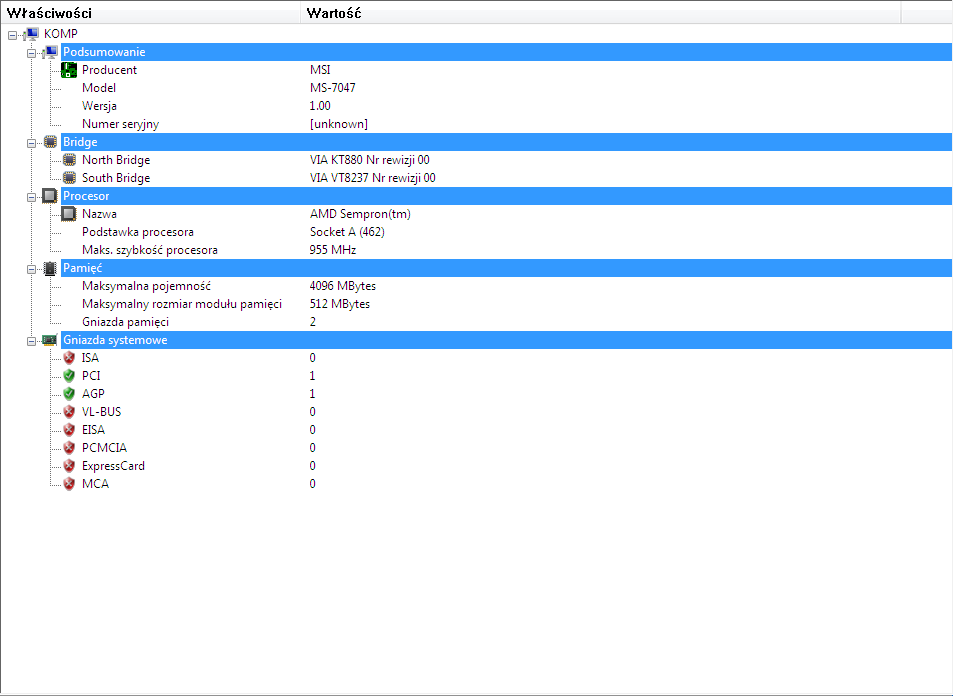Click the [unknown] serial number value
953x696 pixels.
click(x=339, y=124)
